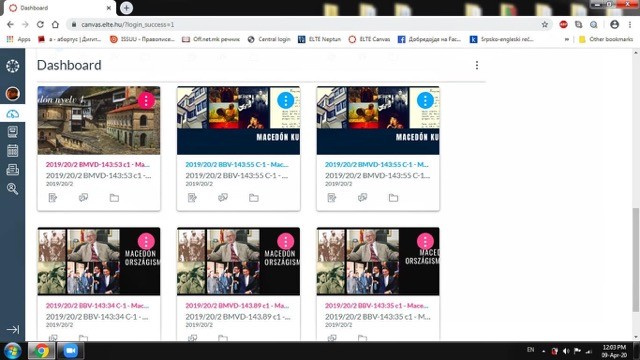
Task: Open Discussions icon on BBV-143:55 card
Action: point(223,198)
